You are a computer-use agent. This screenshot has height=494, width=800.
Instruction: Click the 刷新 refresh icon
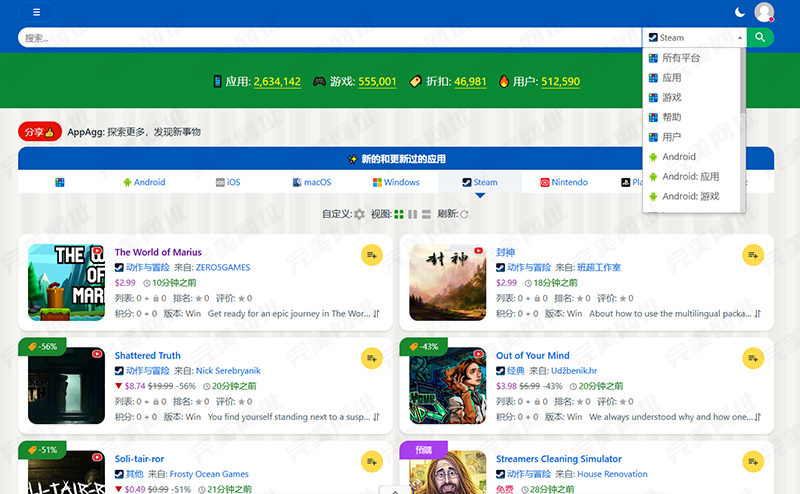[x=464, y=214]
